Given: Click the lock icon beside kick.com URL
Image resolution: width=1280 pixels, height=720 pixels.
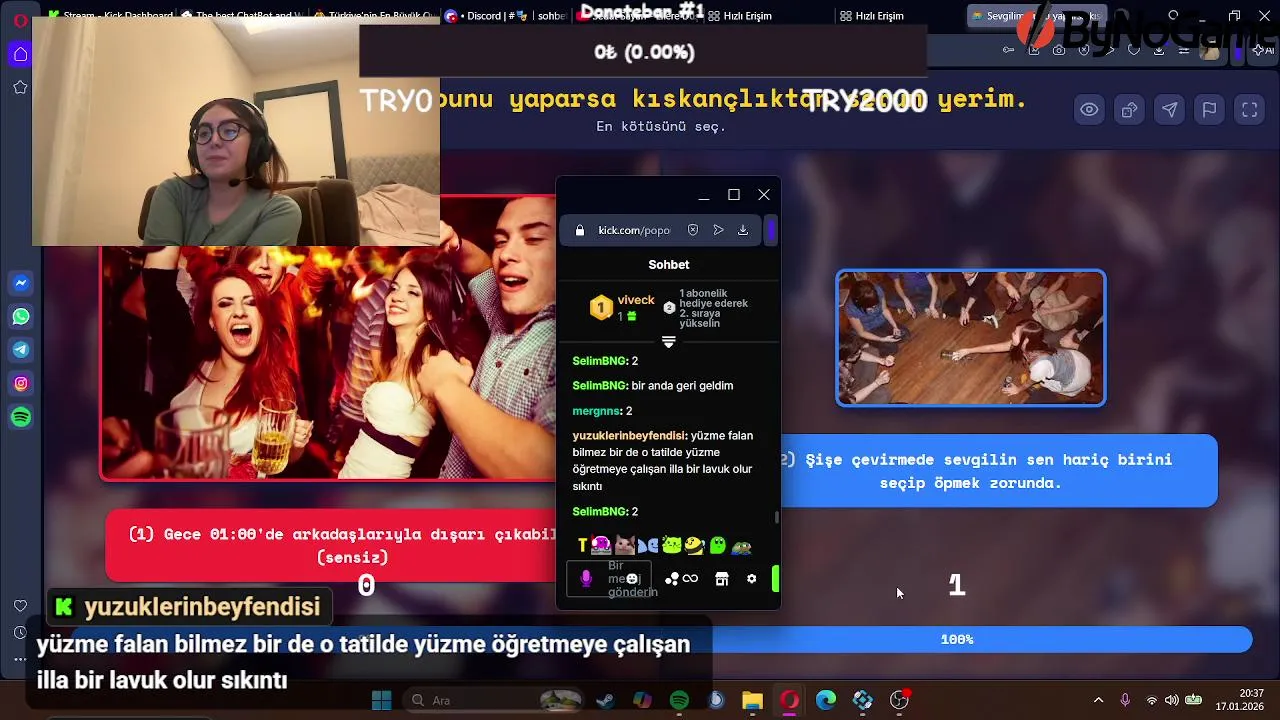Looking at the screenshot, I should (x=579, y=230).
